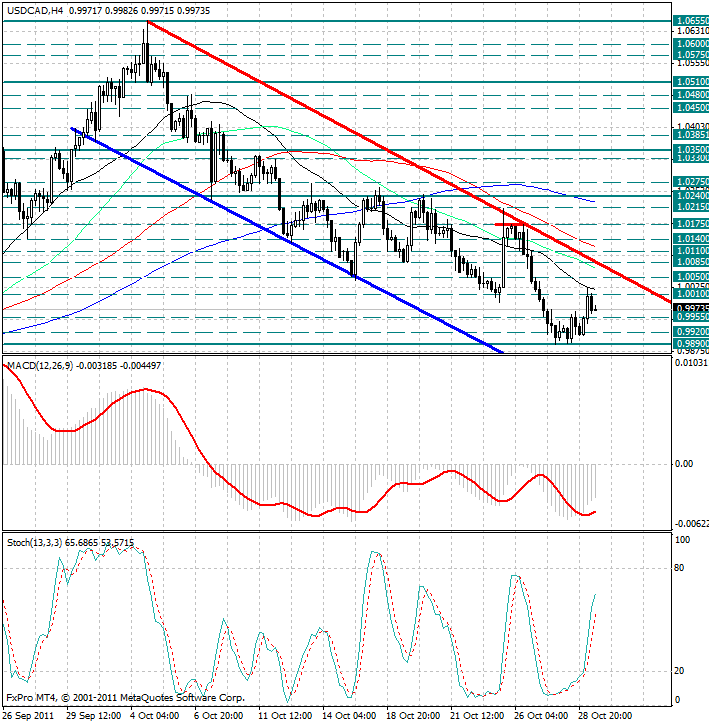Click the 28 Oct 20:00 time label
Image resolution: width=709 pixels, height=723 pixels.
pos(606,716)
